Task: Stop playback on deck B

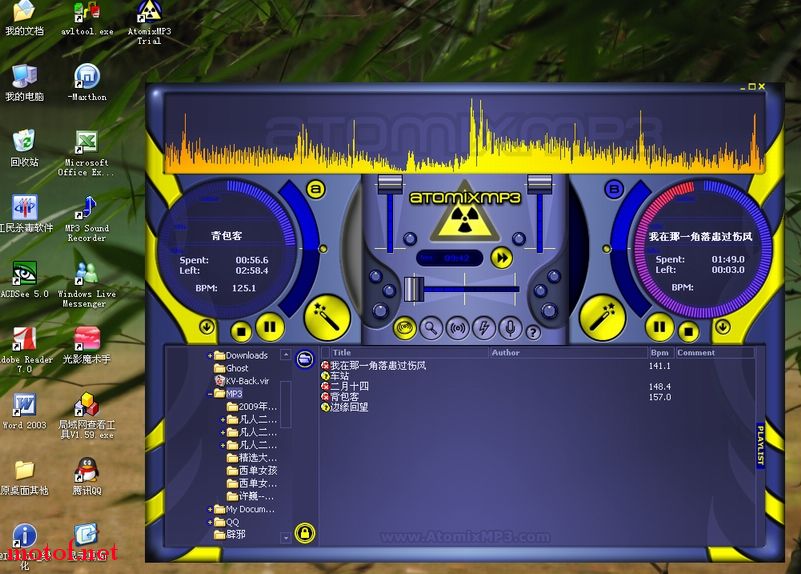Action: (689, 331)
